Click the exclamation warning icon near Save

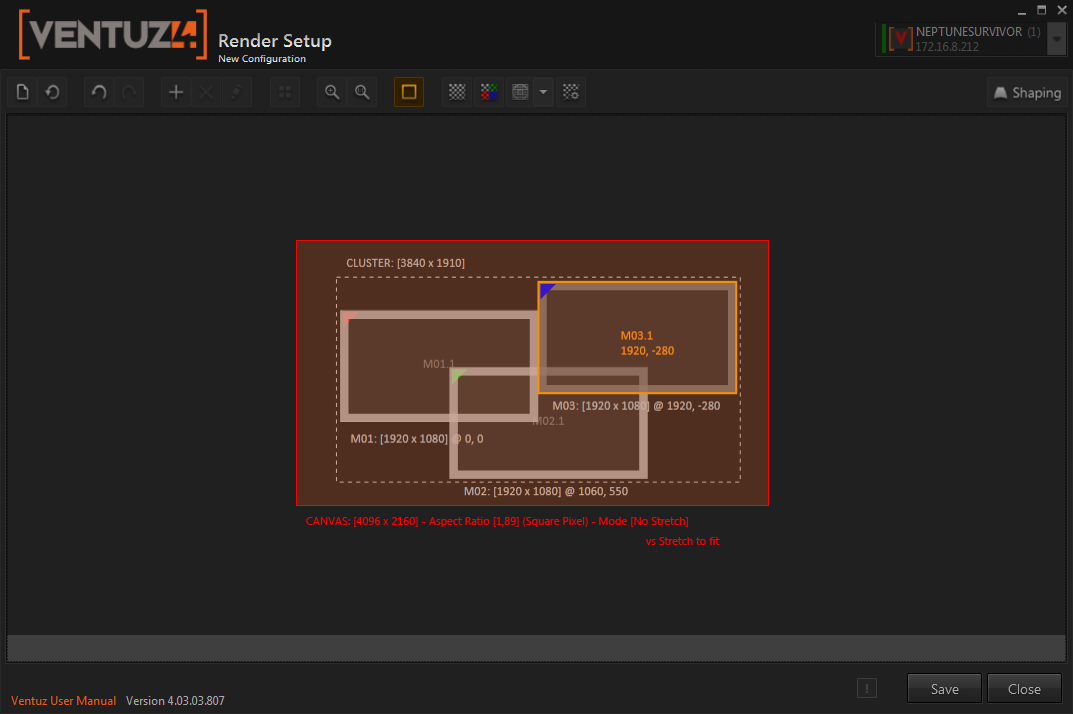point(867,688)
